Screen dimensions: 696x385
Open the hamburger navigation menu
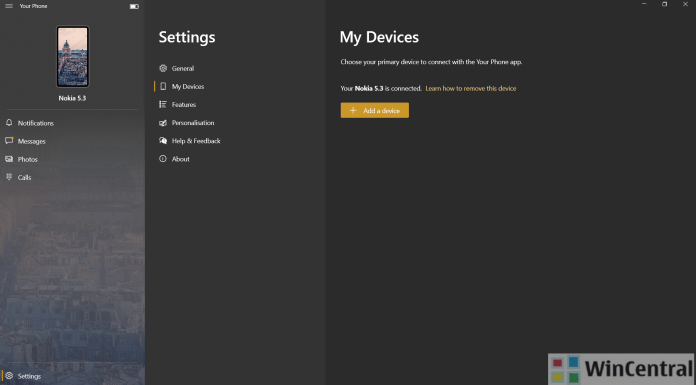point(9,6)
